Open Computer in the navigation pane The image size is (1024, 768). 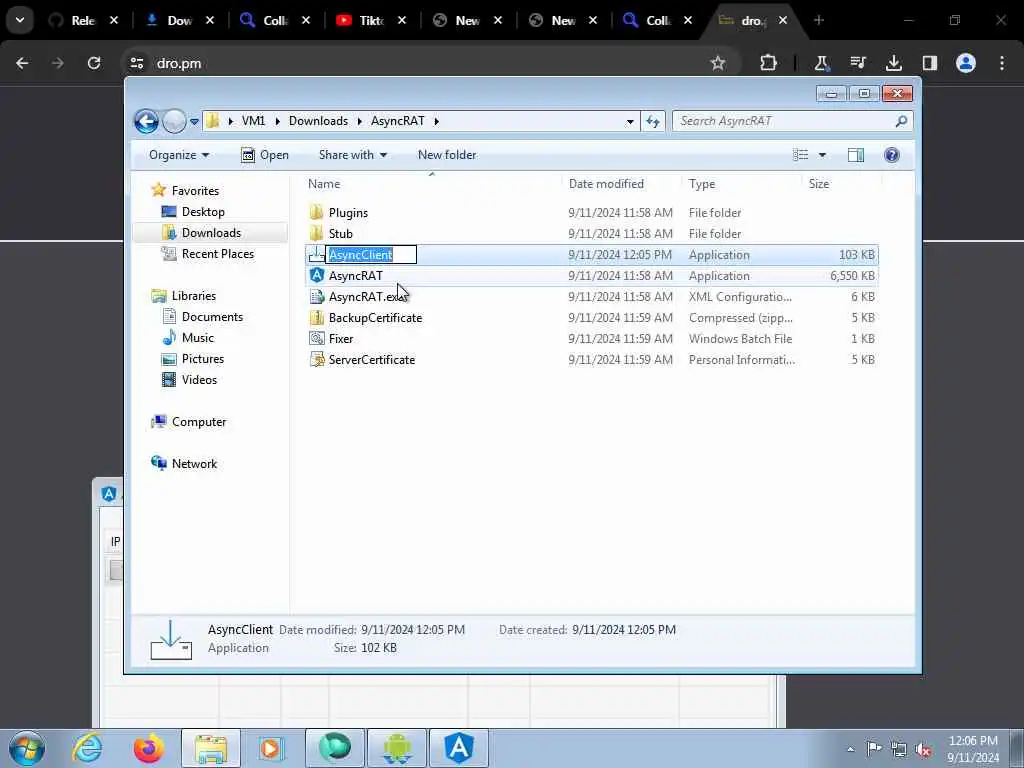(199, 422)
